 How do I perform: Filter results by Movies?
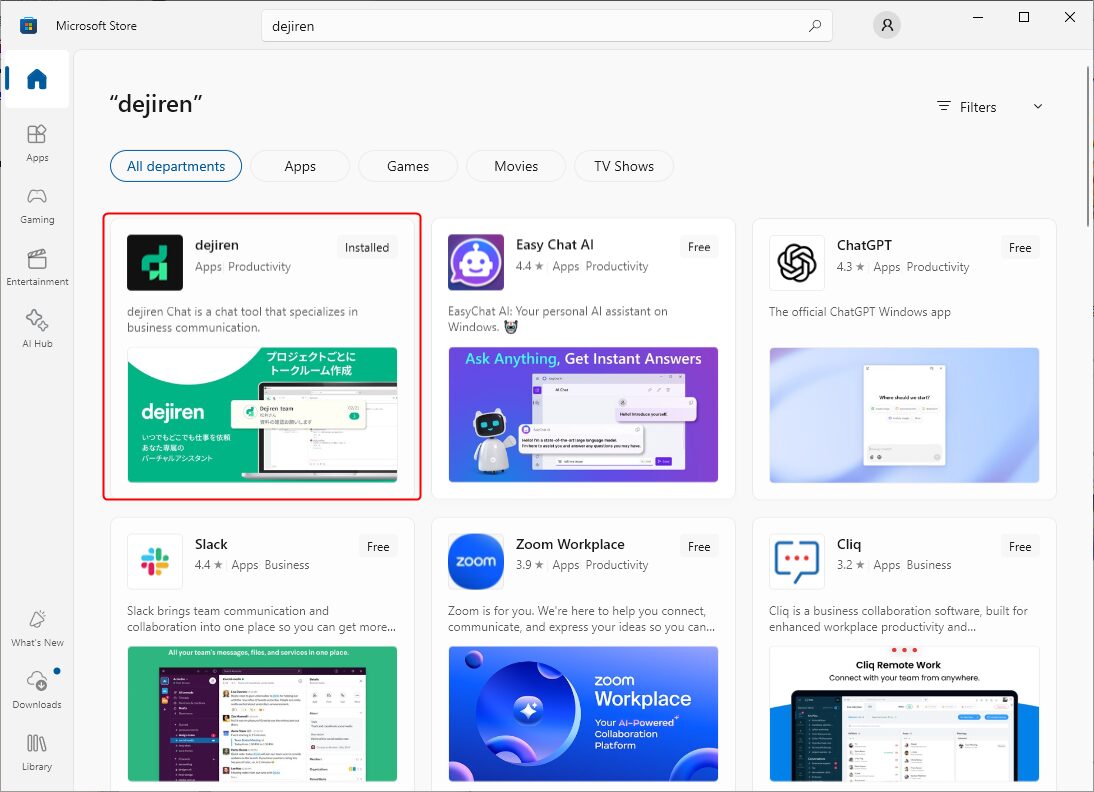click(x=516, y=166)
